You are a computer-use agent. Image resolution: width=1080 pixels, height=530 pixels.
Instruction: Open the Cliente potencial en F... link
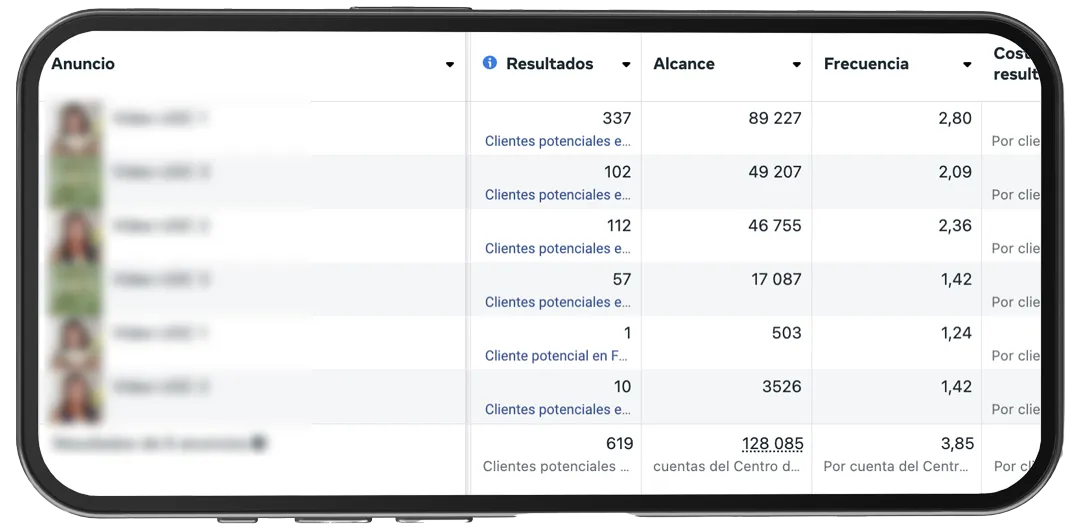click(x=557, y=356)
